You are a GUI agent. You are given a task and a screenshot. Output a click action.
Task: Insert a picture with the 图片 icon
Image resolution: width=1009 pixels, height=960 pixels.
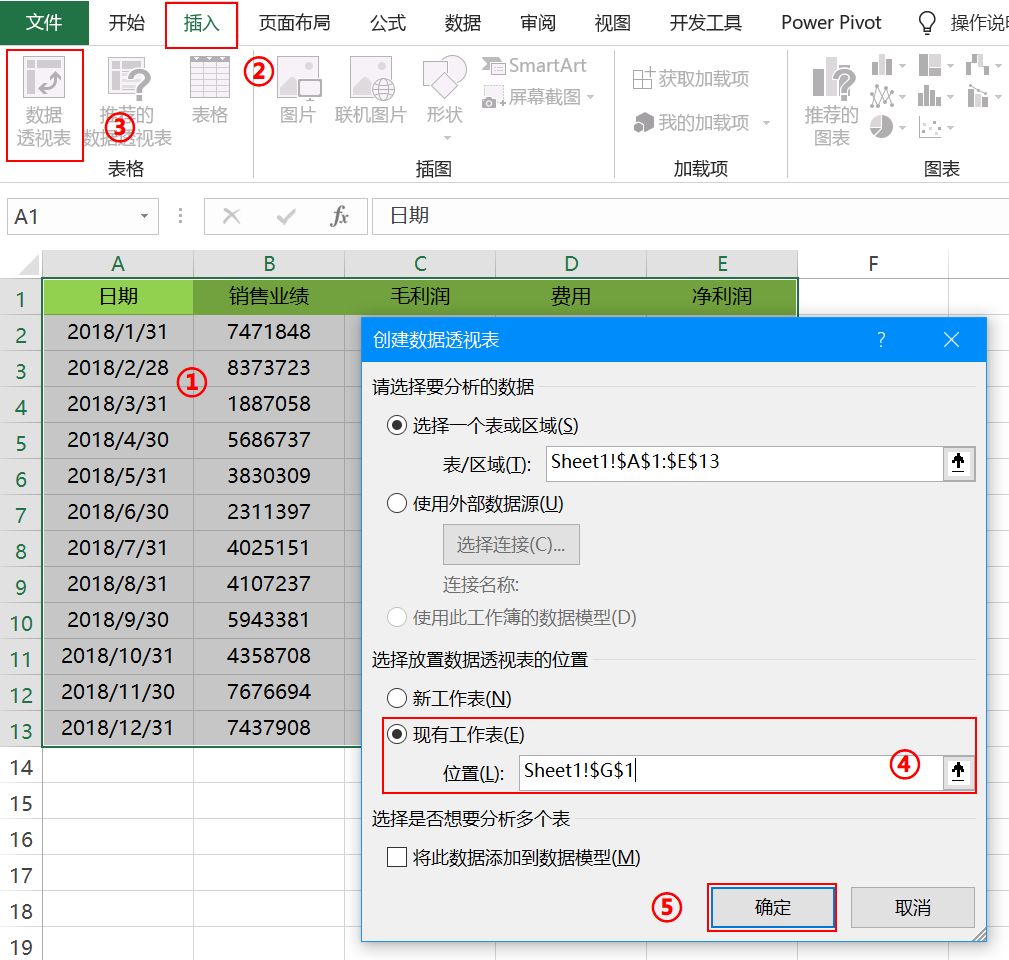coord(298,78)
